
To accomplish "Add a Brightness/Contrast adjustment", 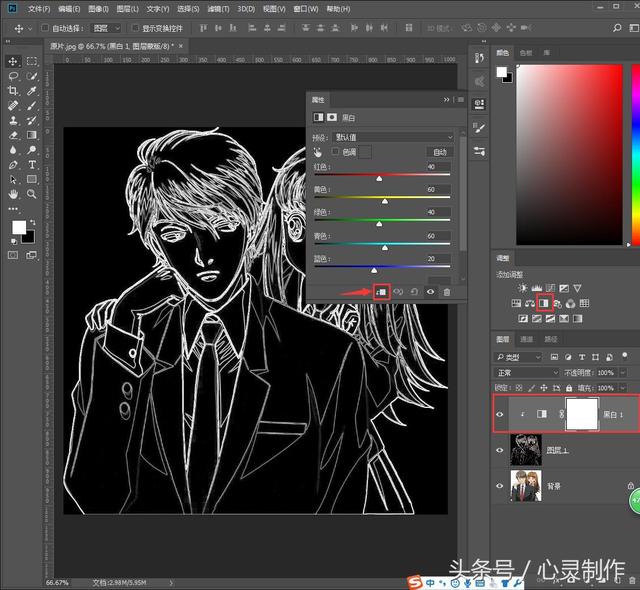I will pos(522,288).
